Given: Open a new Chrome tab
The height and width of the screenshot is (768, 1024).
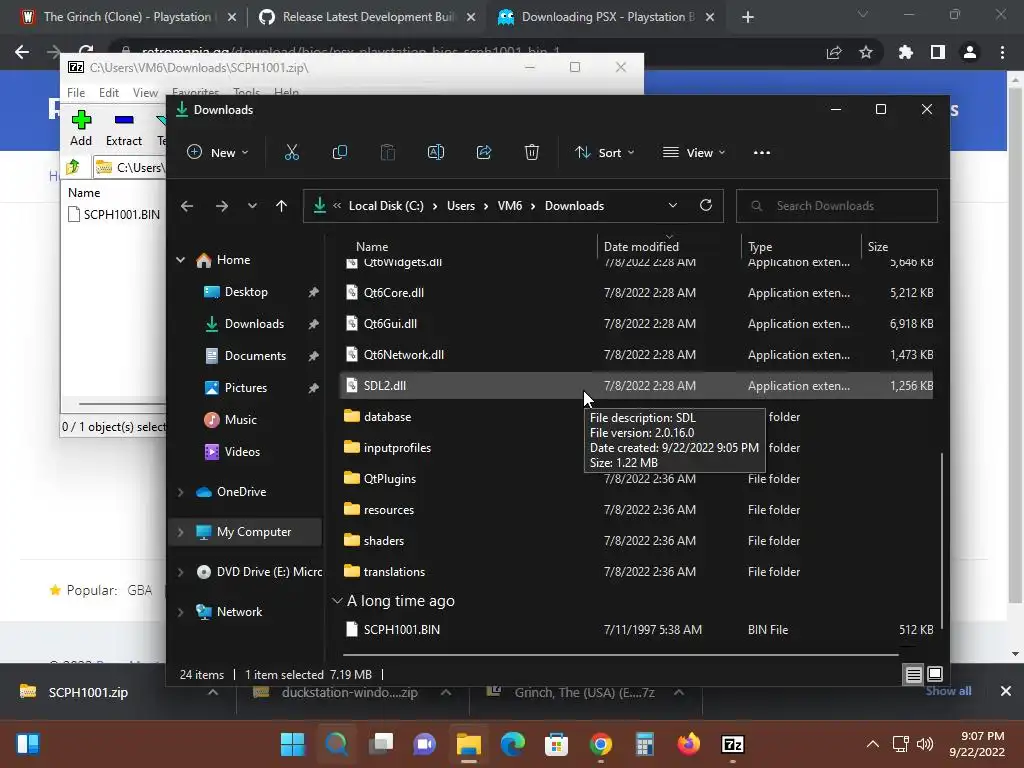Looking at the screenshot, I should [748, 17].
